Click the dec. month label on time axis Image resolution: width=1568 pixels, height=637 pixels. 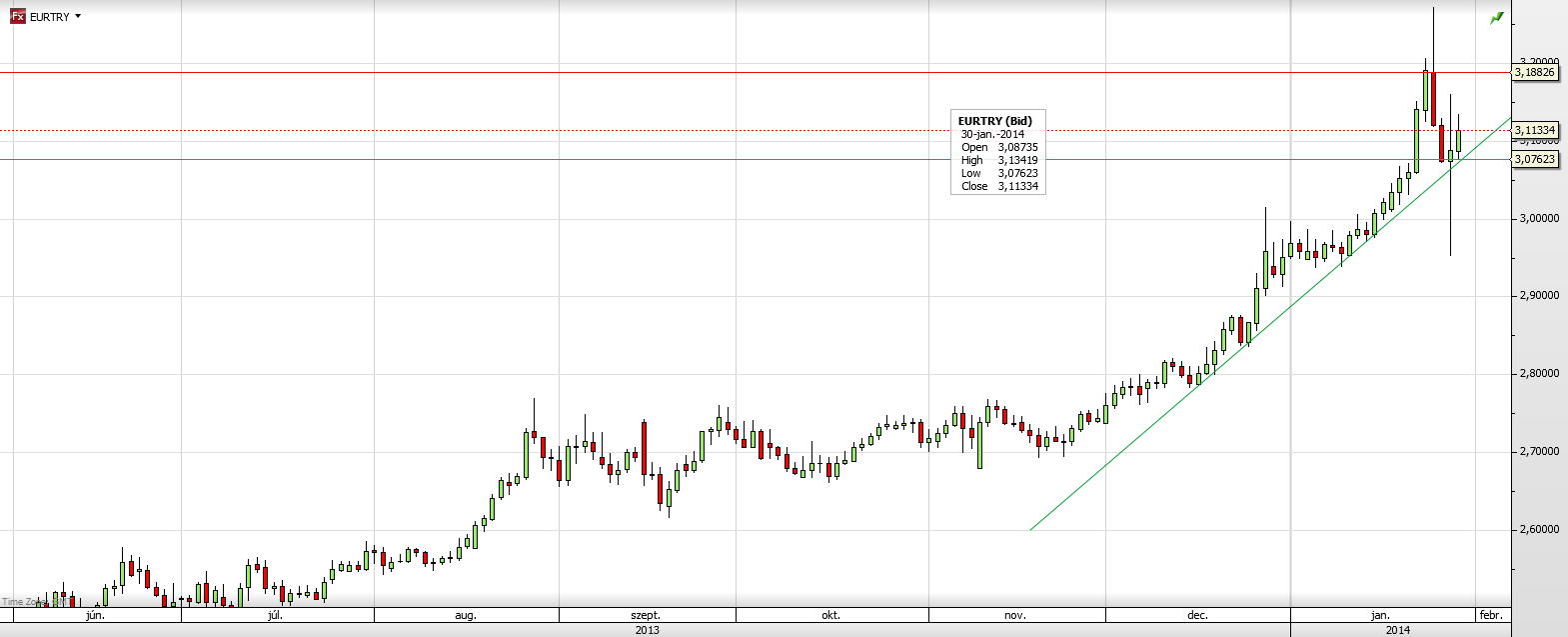(x=1197, y=615)
